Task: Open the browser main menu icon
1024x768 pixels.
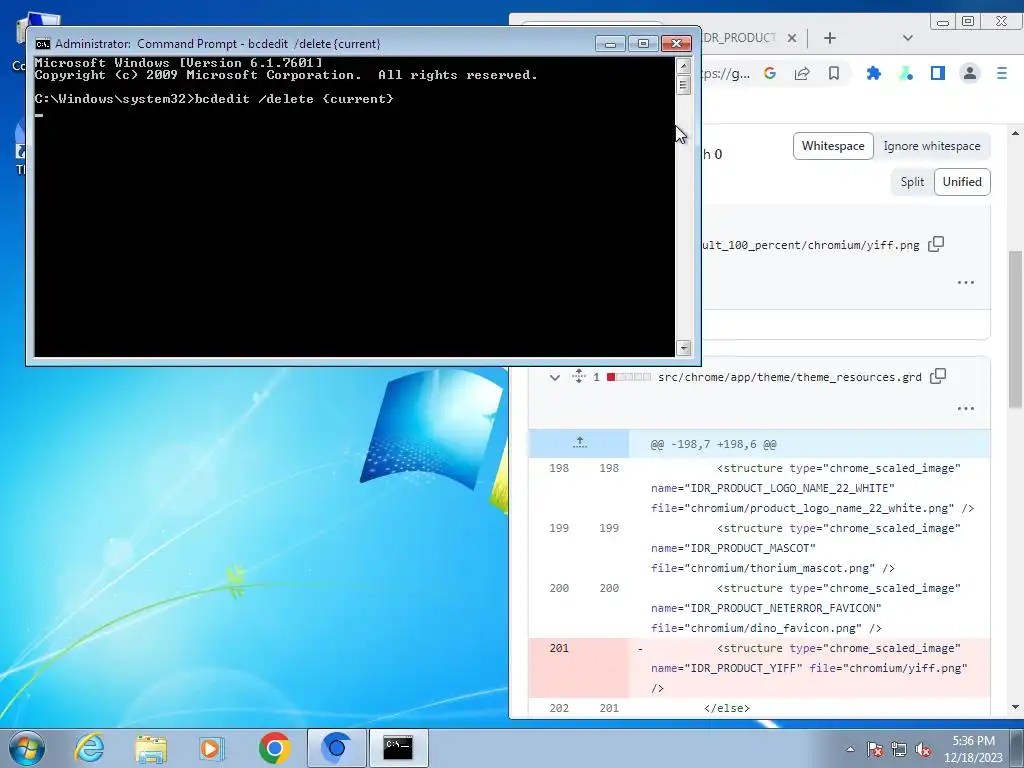Action: pyautogui.click(x=1002, y=73)
